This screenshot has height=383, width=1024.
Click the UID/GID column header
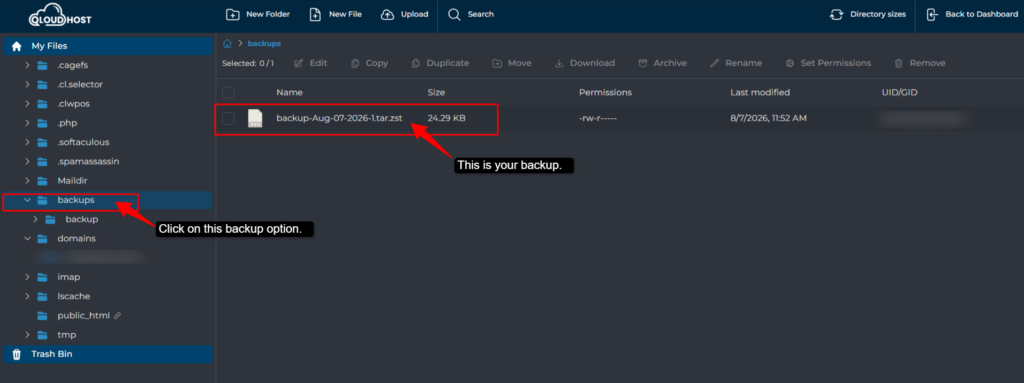(x=899, y=93)
